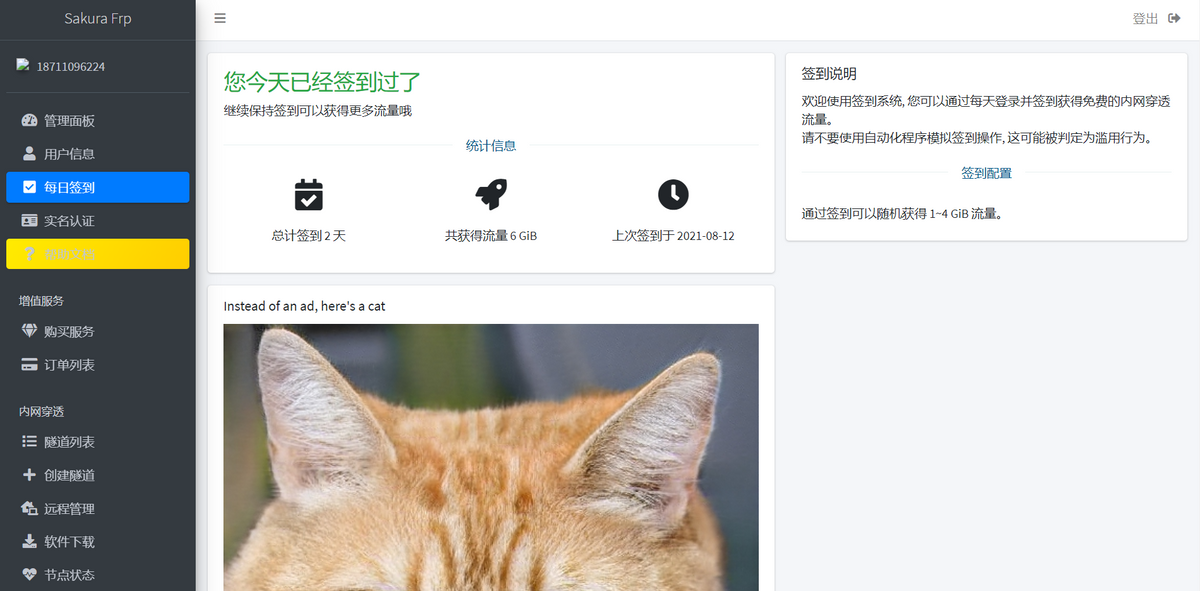Go to 用户信息 user info page
The image size is (1200, 591).
pos(69,154)
